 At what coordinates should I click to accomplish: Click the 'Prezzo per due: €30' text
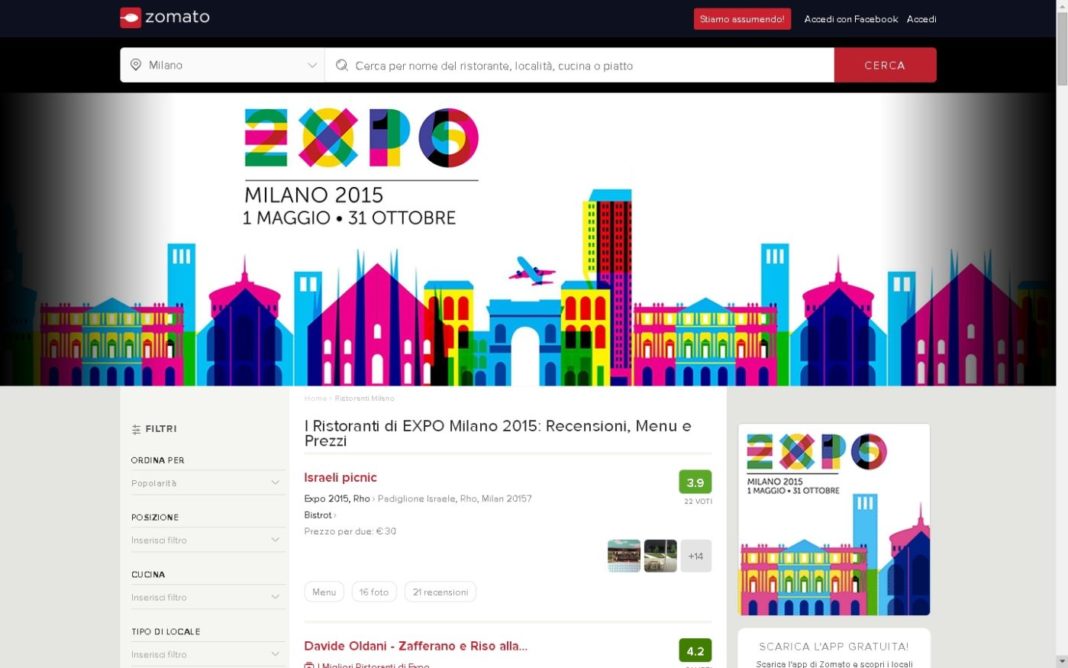[x=350, y=531]
